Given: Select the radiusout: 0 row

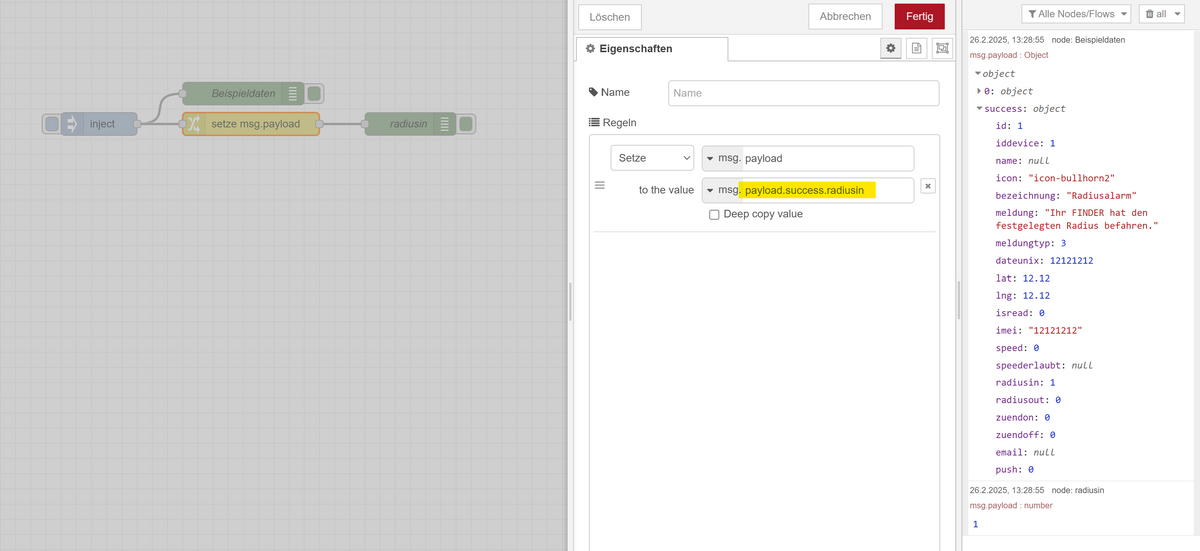Looking at the screenshot, I should 1028,400.
